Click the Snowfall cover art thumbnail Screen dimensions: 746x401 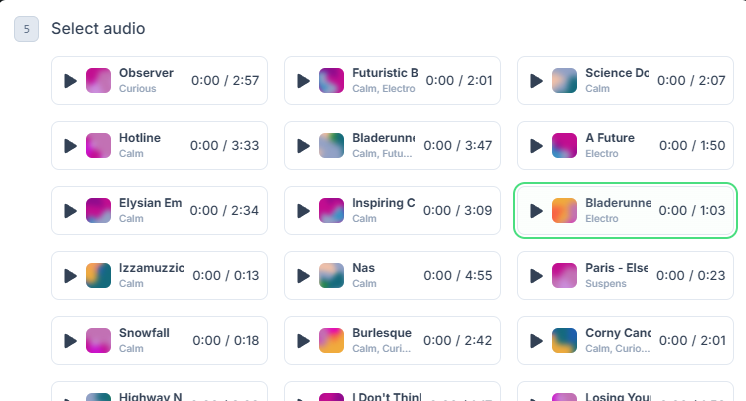click(x=98, y=341)
